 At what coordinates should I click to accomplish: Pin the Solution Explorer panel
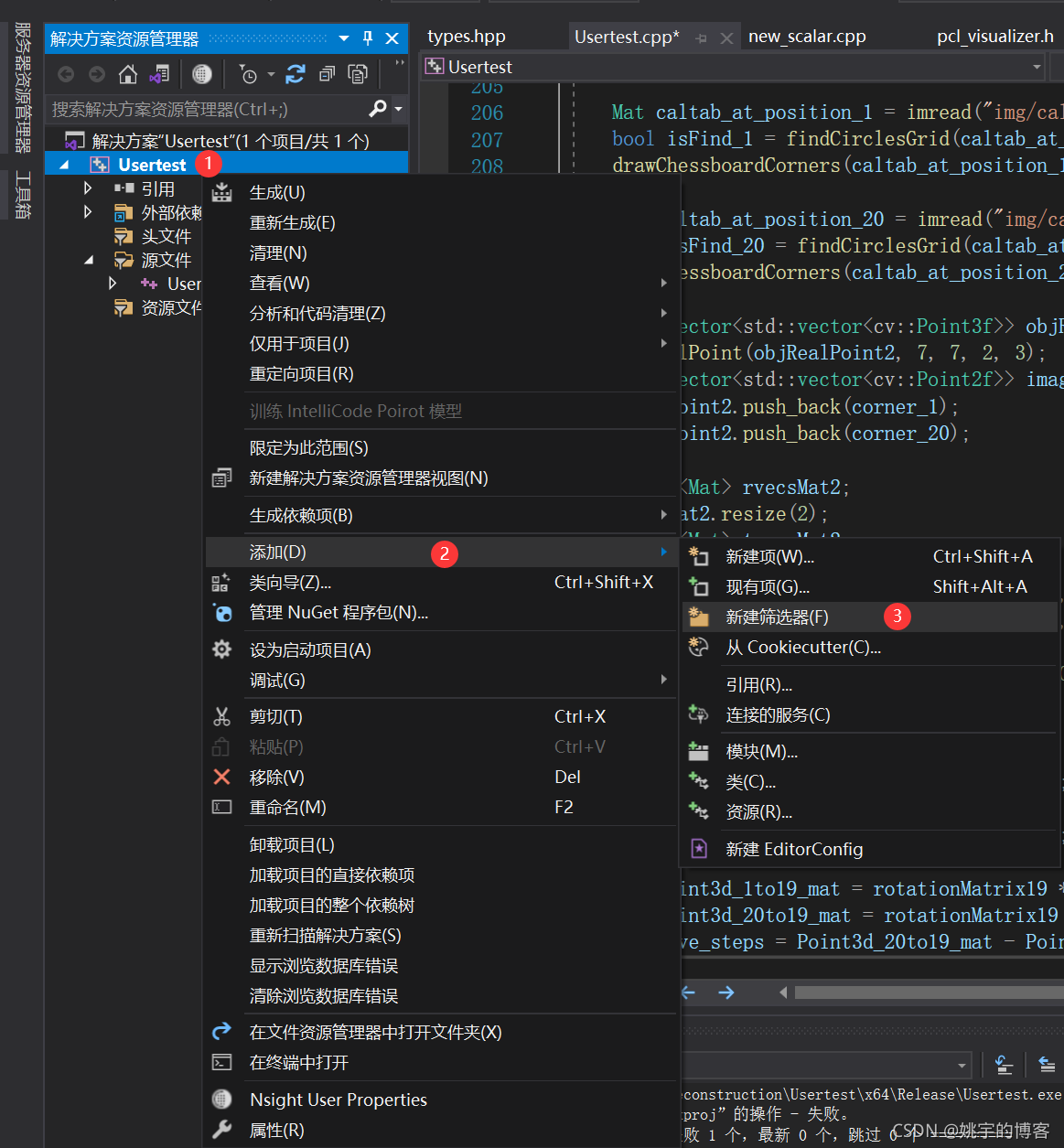pos(368,38)
